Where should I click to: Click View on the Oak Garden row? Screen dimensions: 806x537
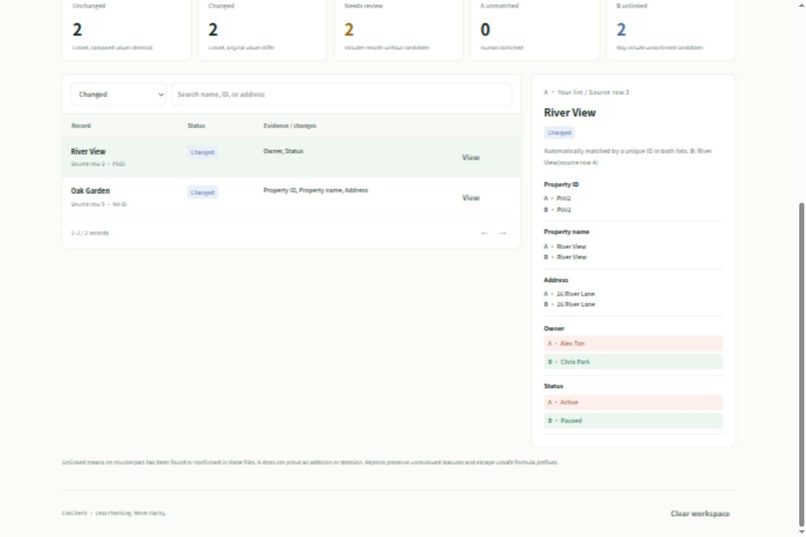[x=470, y=198]
